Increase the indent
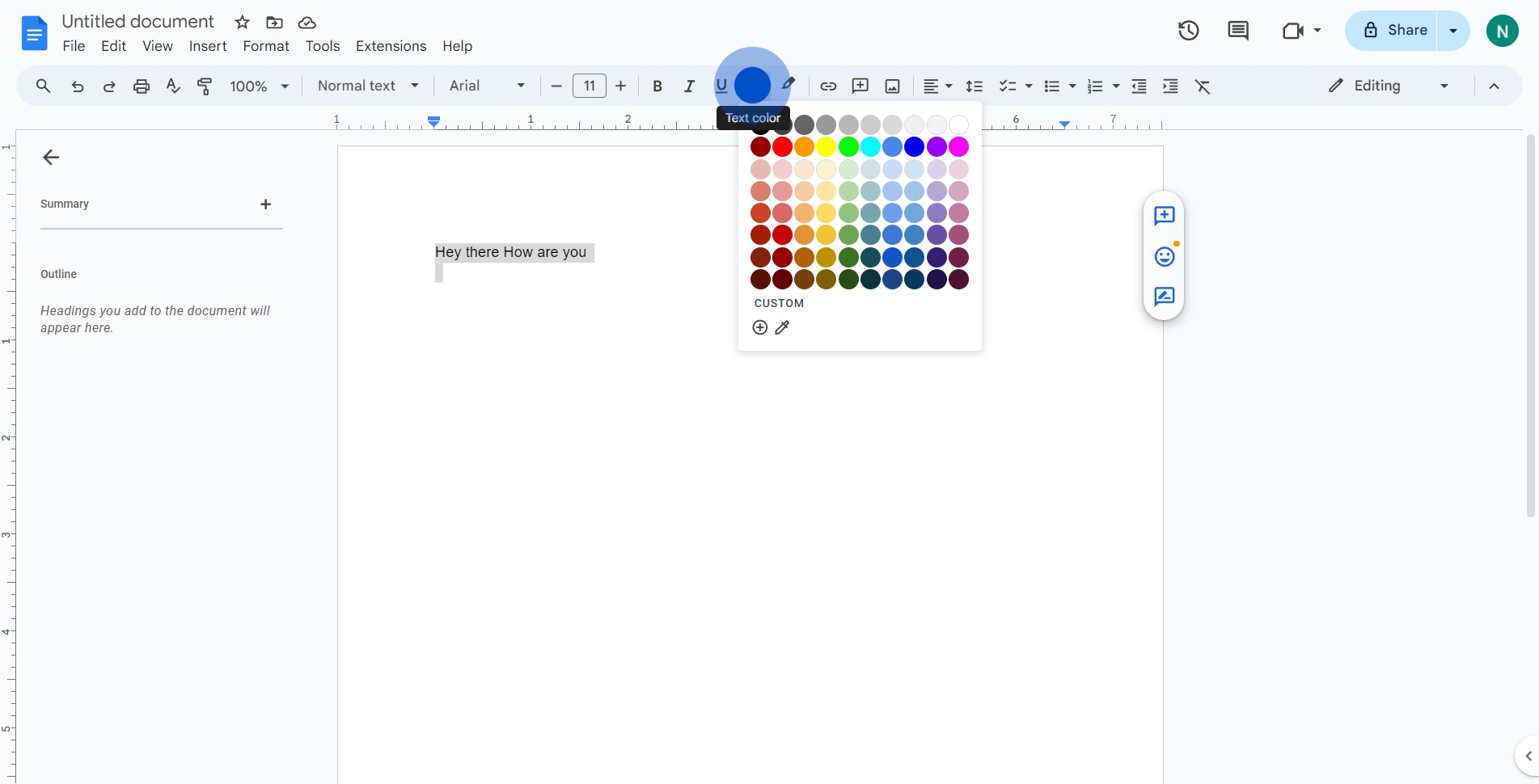Viewport: 1539px width, 784px height. pos(1170,86)
